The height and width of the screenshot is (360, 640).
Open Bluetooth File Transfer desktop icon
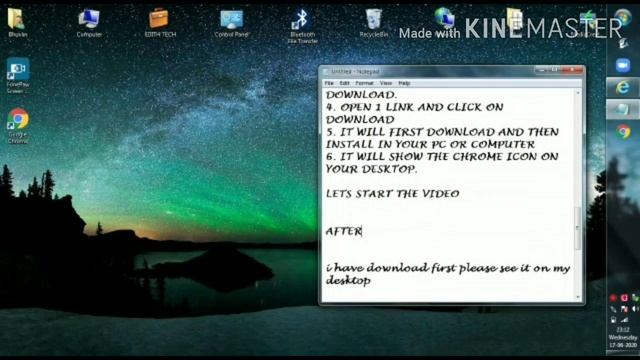tap(302, 26)
